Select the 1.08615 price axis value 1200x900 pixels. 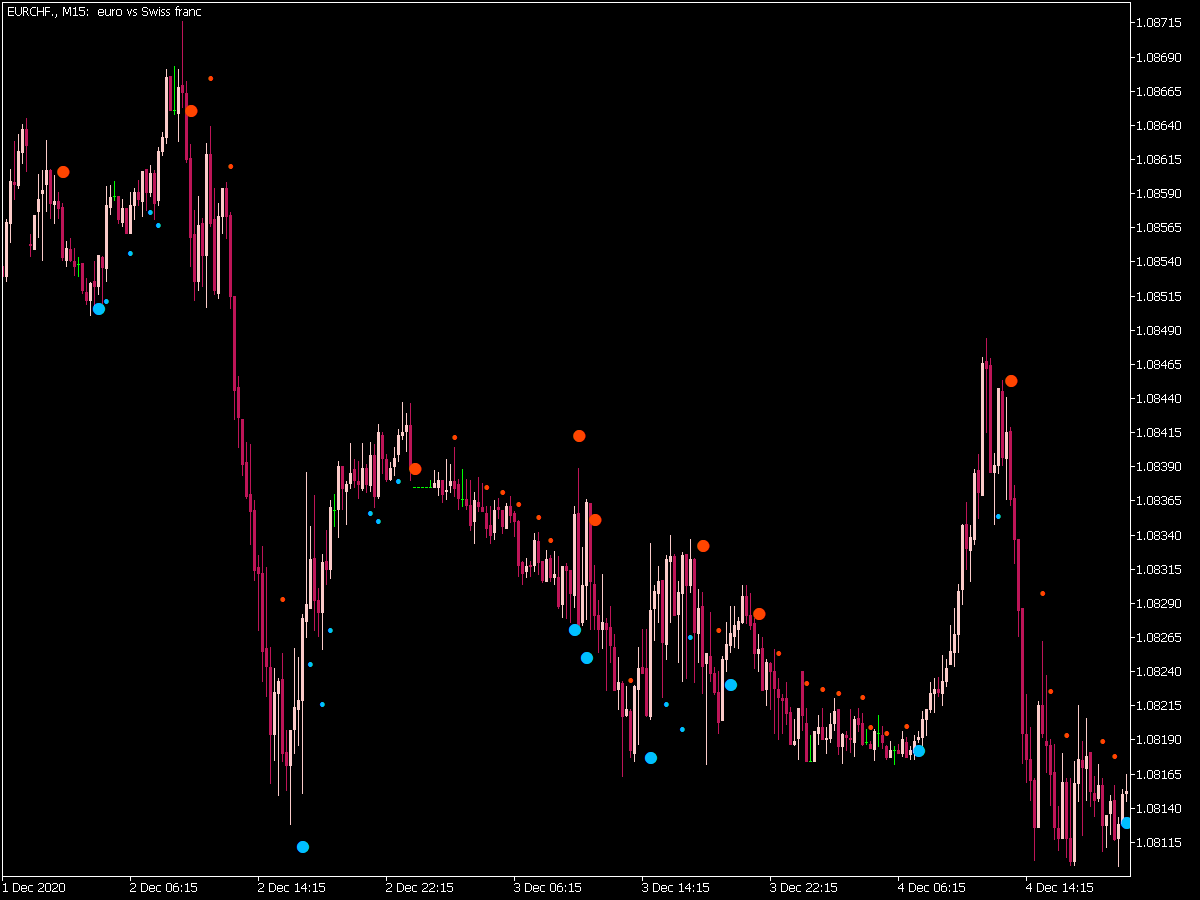[1160, 159]
